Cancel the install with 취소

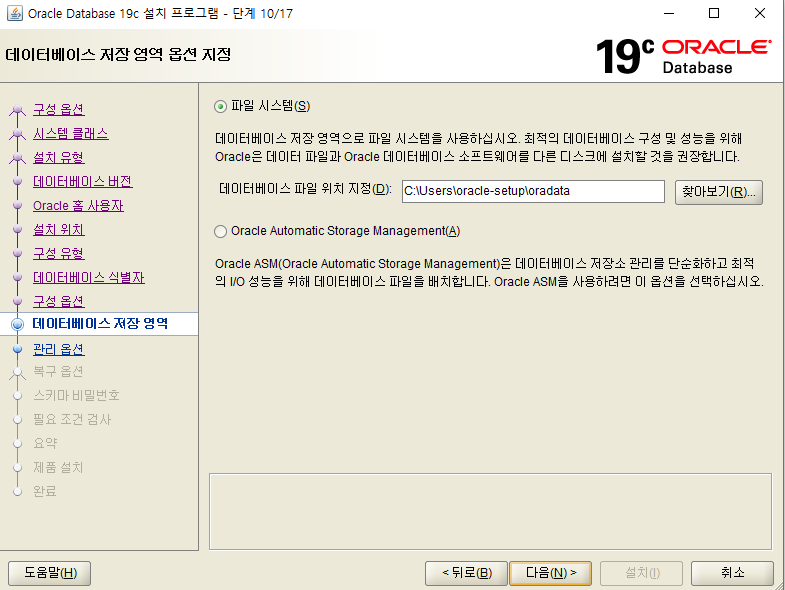click(732, 573)
